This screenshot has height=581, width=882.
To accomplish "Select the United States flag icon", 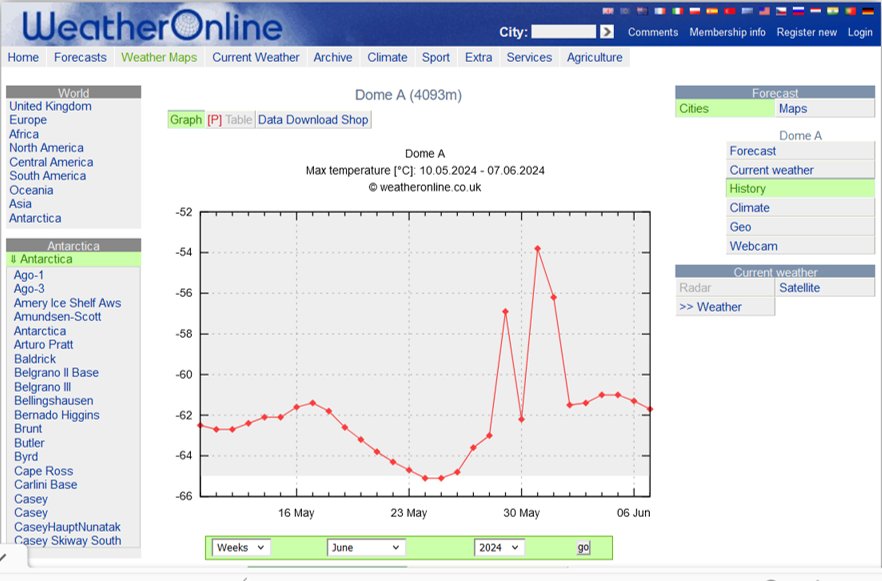I will click(764, 11).
